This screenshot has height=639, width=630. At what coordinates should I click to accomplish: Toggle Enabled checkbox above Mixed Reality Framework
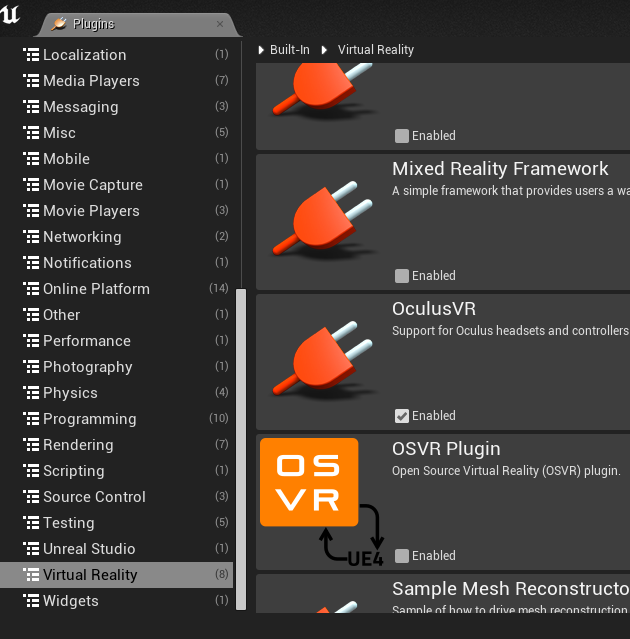[x=402, y=136]
